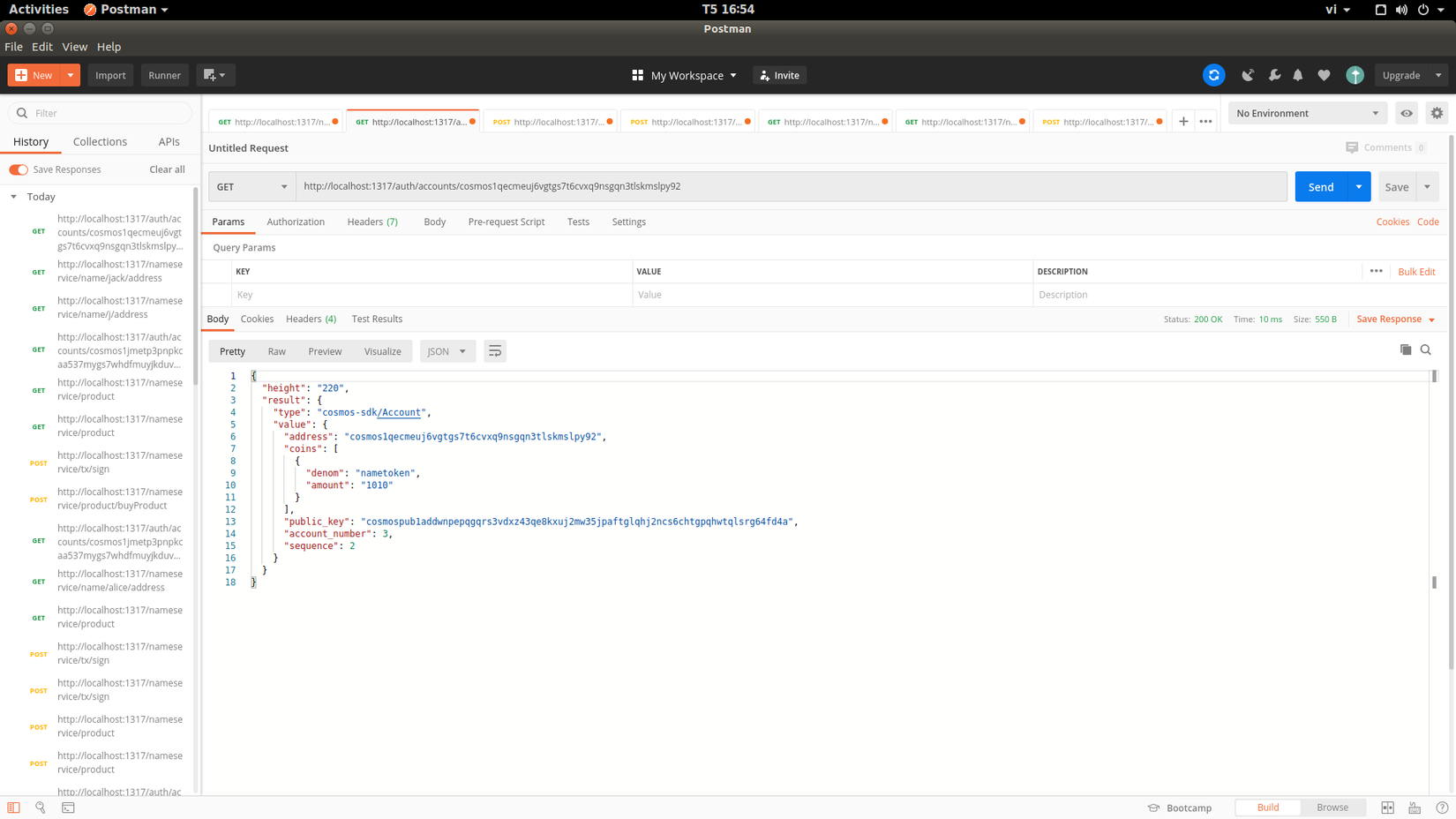Switch to the Collections sidebar tab
This screenshot has width=1456, height=819.
pyautogui.click(x=100, y=141)
